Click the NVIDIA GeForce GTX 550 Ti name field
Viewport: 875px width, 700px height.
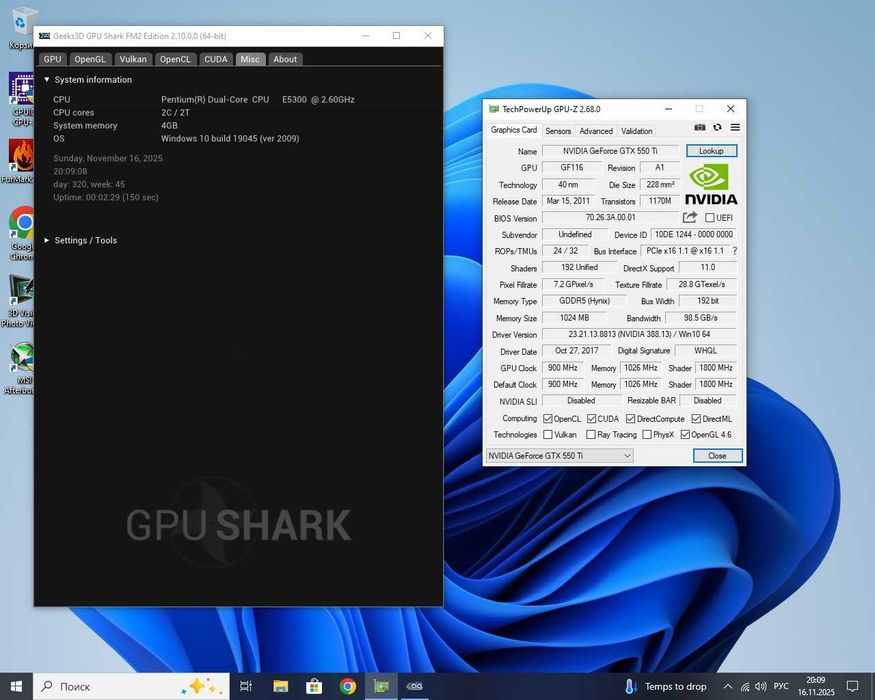[x=610, y=151]
